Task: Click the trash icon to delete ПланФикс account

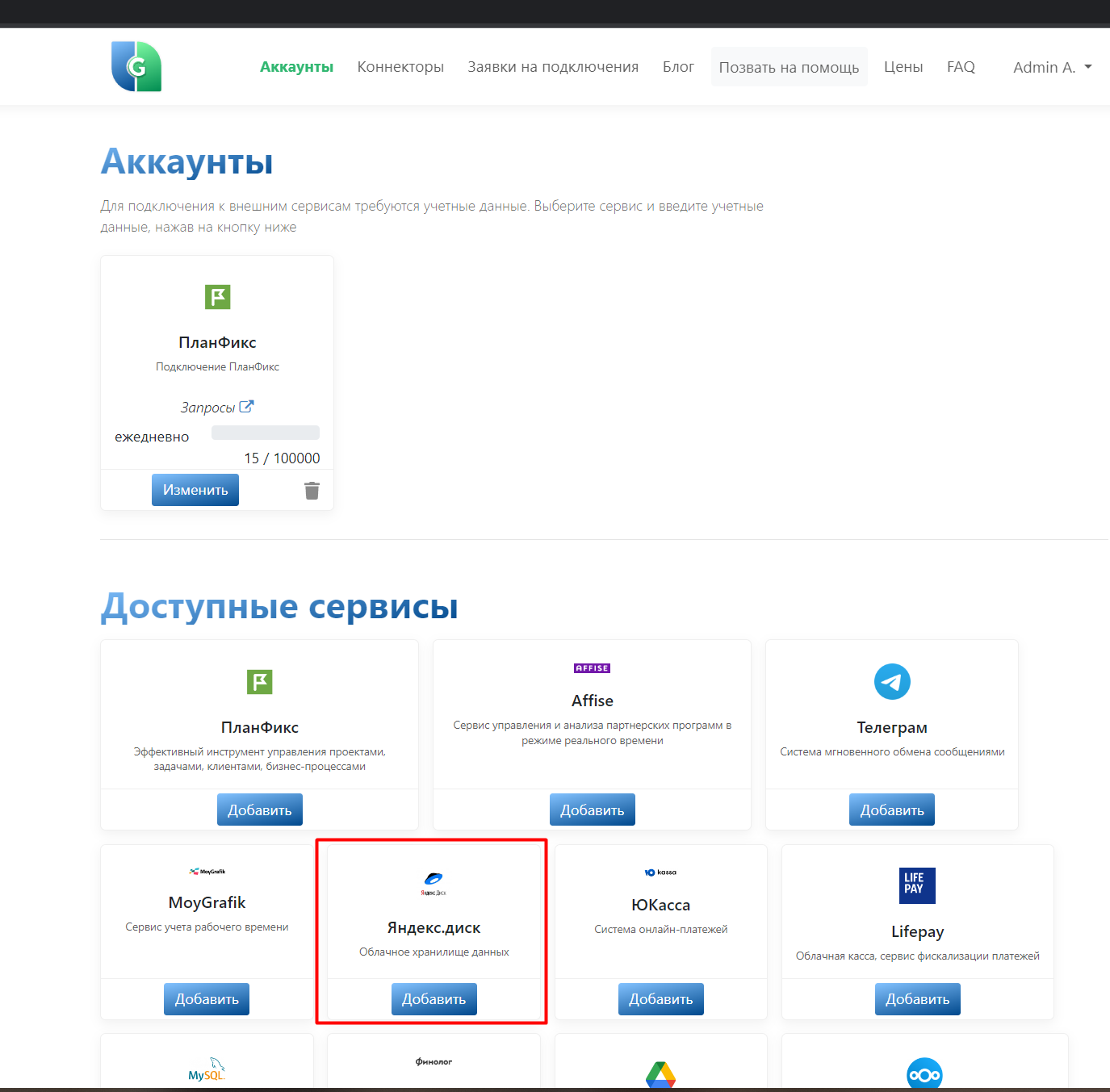Action: pos(312,490)
